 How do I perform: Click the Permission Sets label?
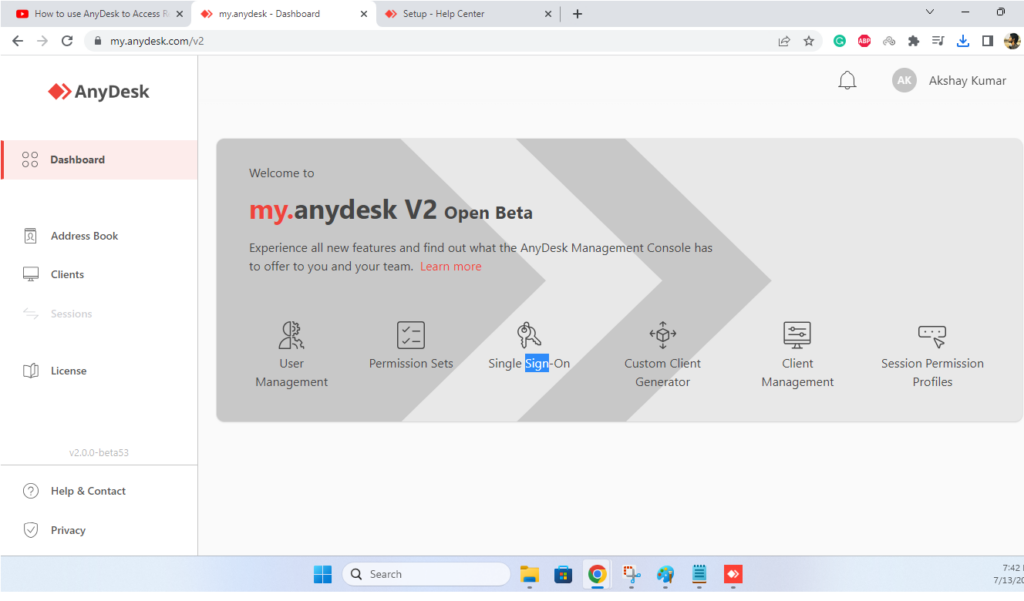click(x=411, y=363)
